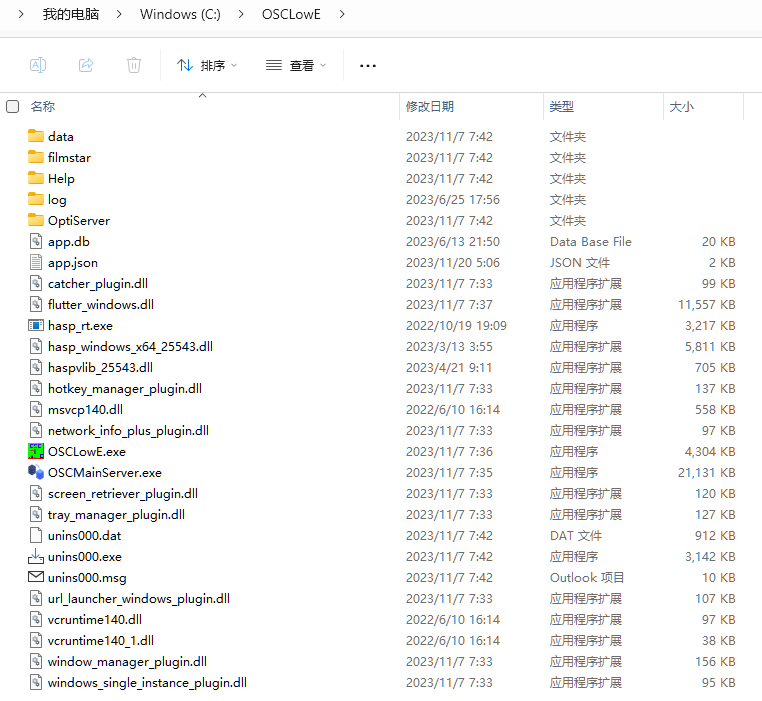
Task: Click the Data Base File type cell
Action: click(590, 242)
